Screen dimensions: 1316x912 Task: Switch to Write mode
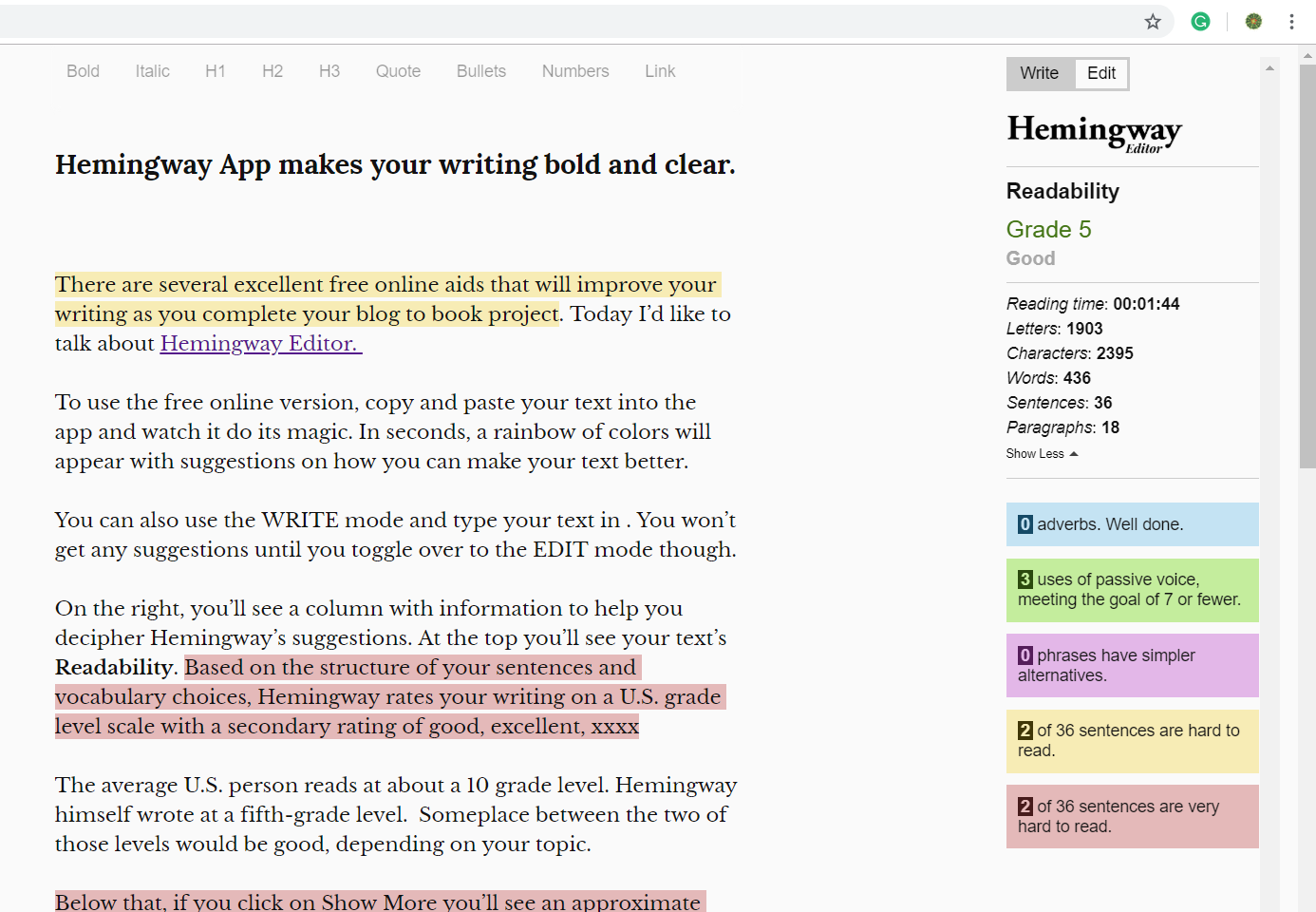pos(1039,73)
